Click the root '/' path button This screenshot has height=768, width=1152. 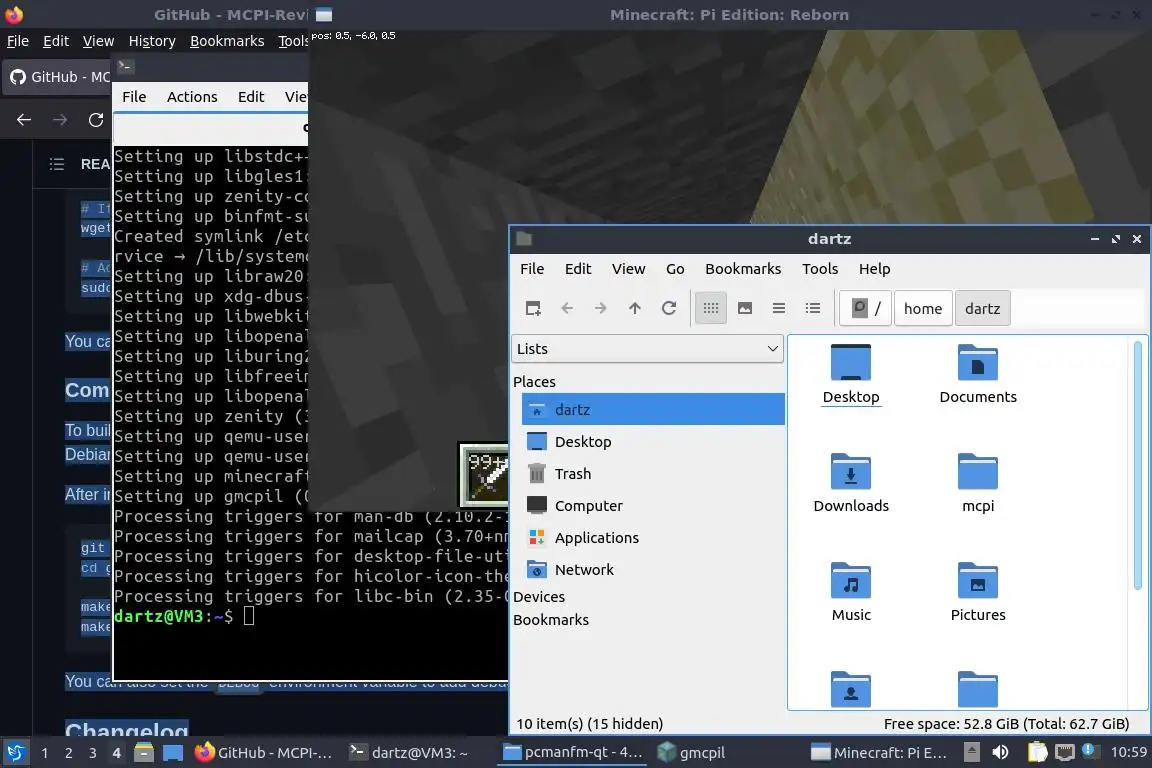[x=865, y=308]
